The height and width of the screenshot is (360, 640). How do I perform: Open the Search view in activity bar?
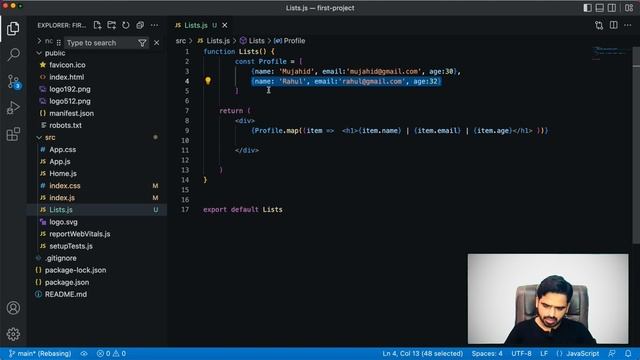pyautogui.click(x=13, y=54)
